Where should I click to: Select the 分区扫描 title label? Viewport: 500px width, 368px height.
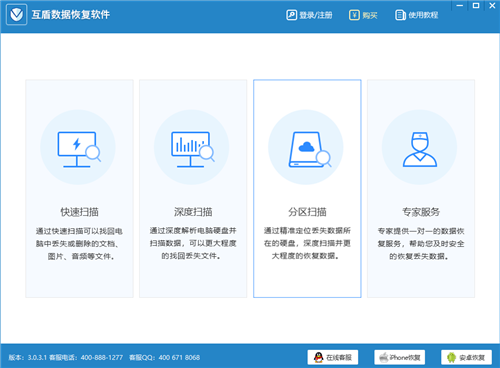pyautogui.click(x=307, y=212)
